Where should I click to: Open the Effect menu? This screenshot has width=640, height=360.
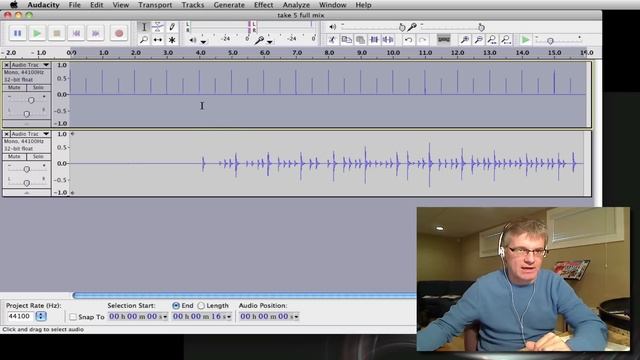263,5
